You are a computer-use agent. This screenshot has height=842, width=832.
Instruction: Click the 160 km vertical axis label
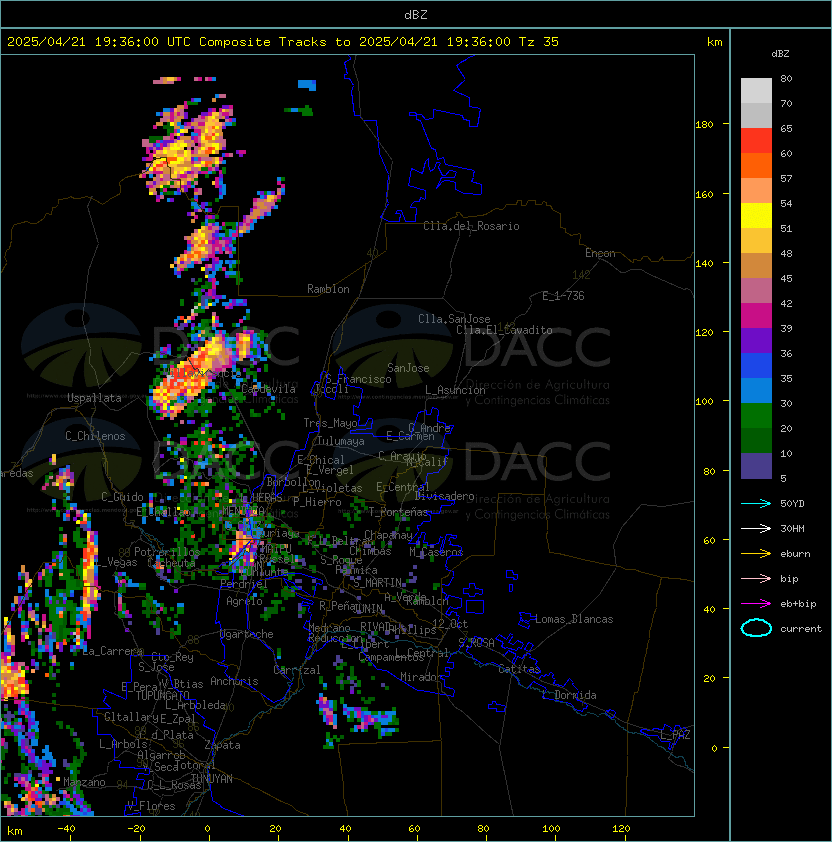pyautogui.click(x=704, y=194)
